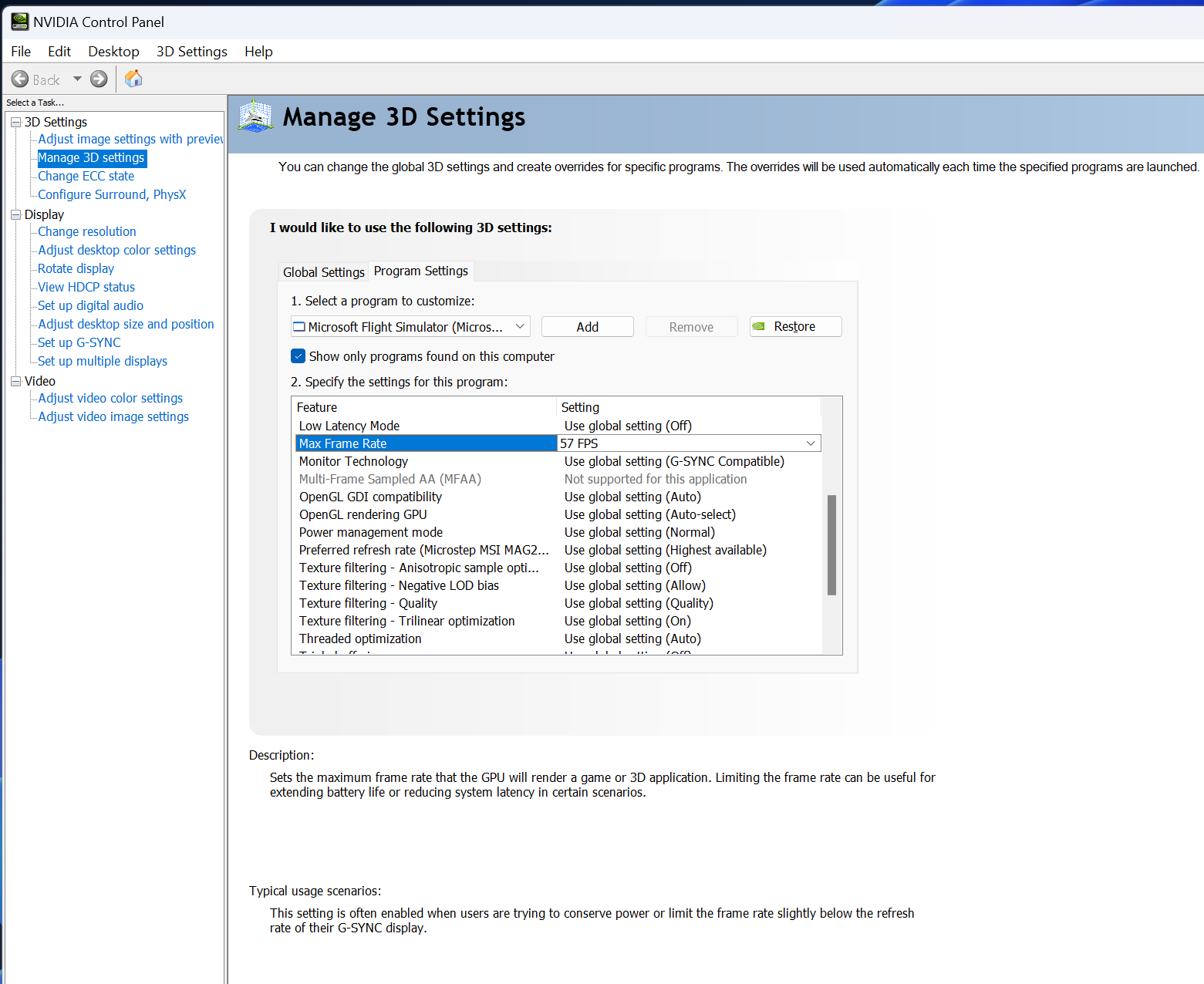Open View HDCP status

point(86,287)
